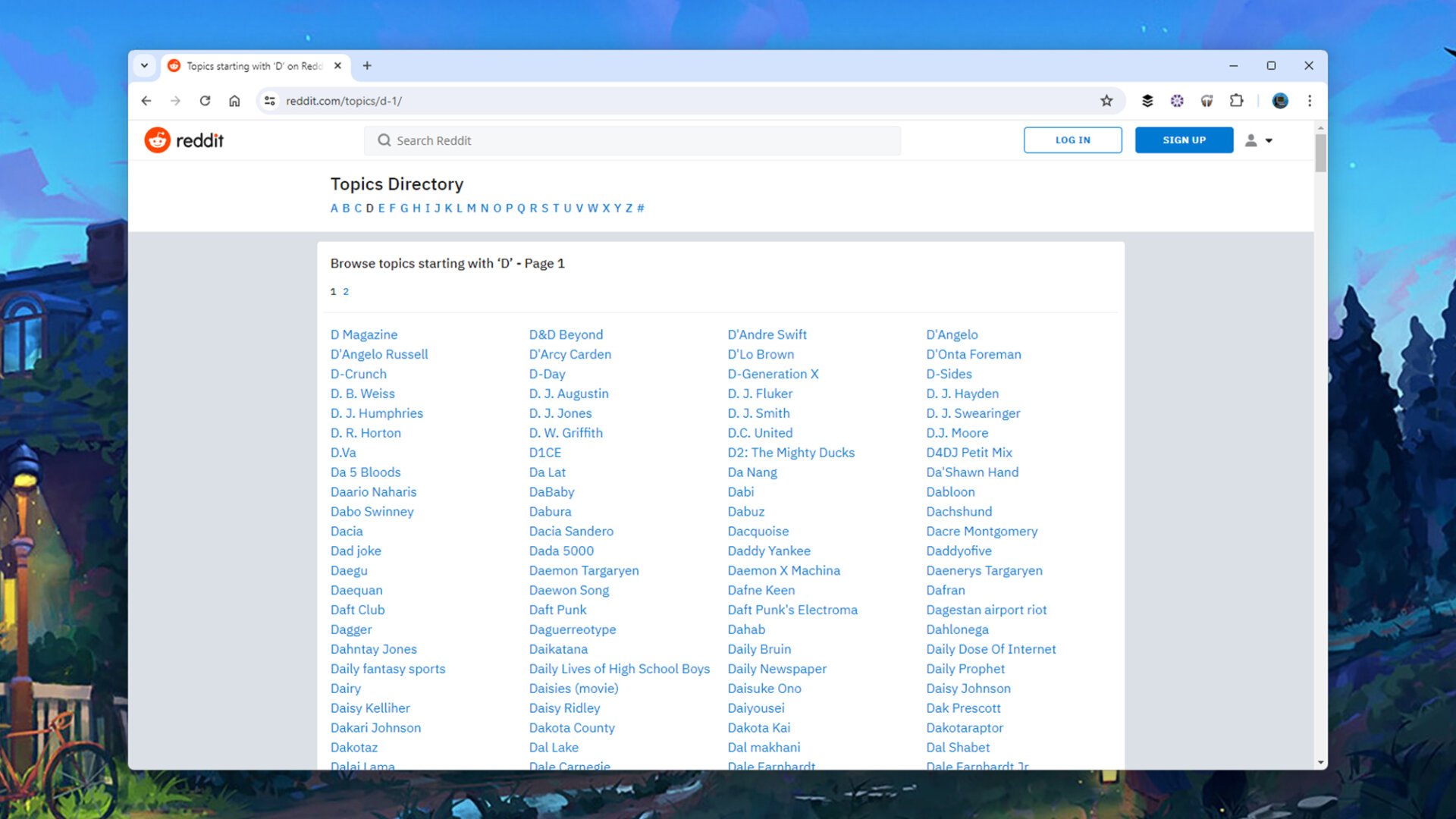Open the D.C. United topic link
The image size is (1456, 819).
click(760, 432)
